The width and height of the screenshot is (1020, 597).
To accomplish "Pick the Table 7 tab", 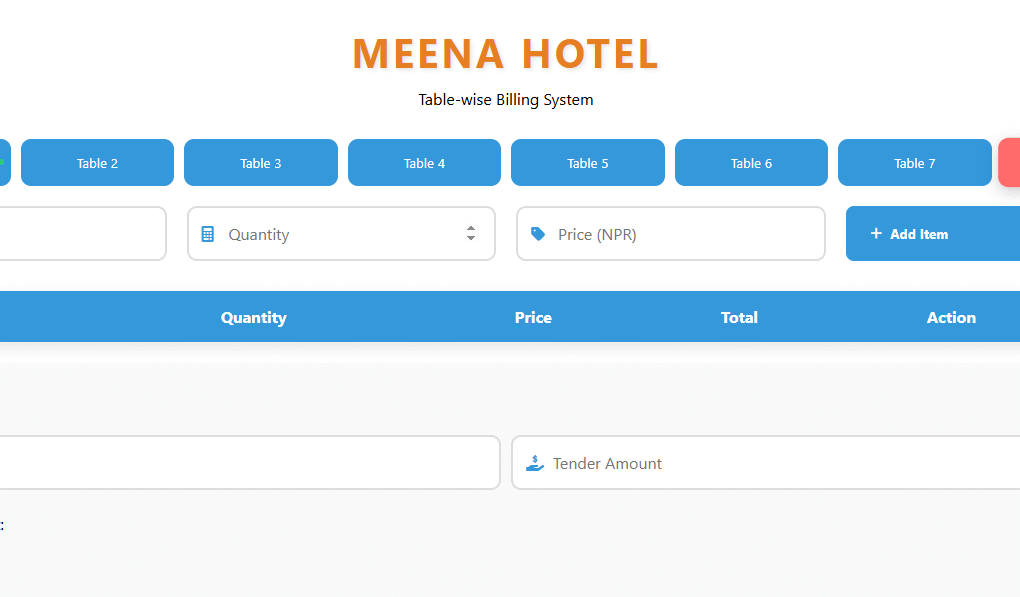I will coord(914,163).
